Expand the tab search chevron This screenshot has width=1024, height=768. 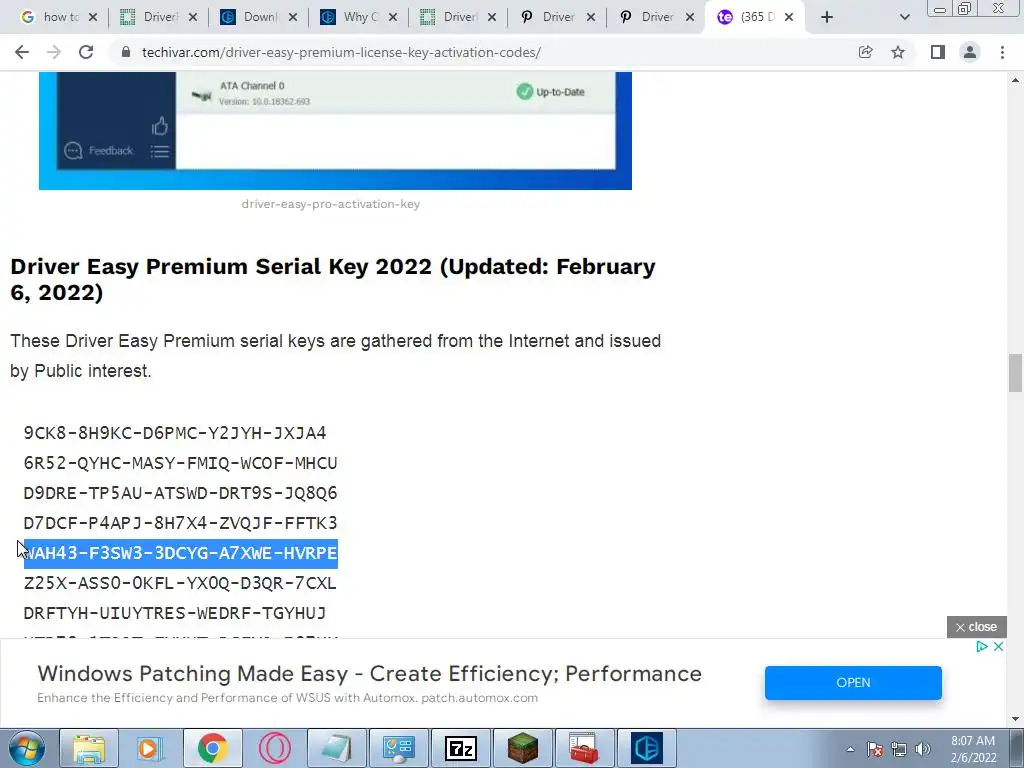(x=904, y=17)
